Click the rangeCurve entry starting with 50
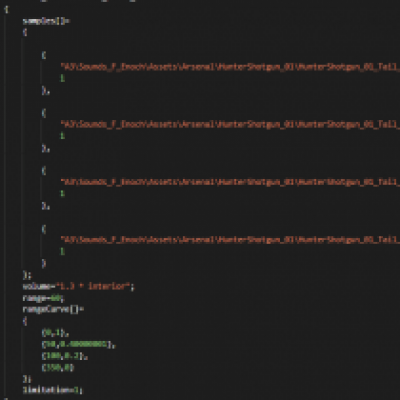This screenshot has width=400, height=400. tap(79, 344)
